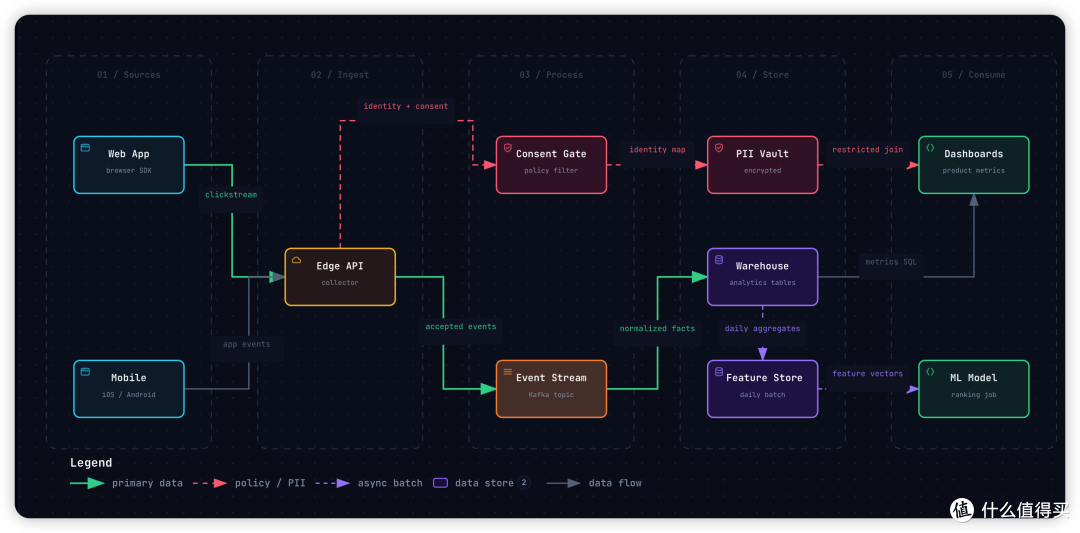Click the '01 / Sources' column header
1080x533 pixels.
tap(129, 75)
